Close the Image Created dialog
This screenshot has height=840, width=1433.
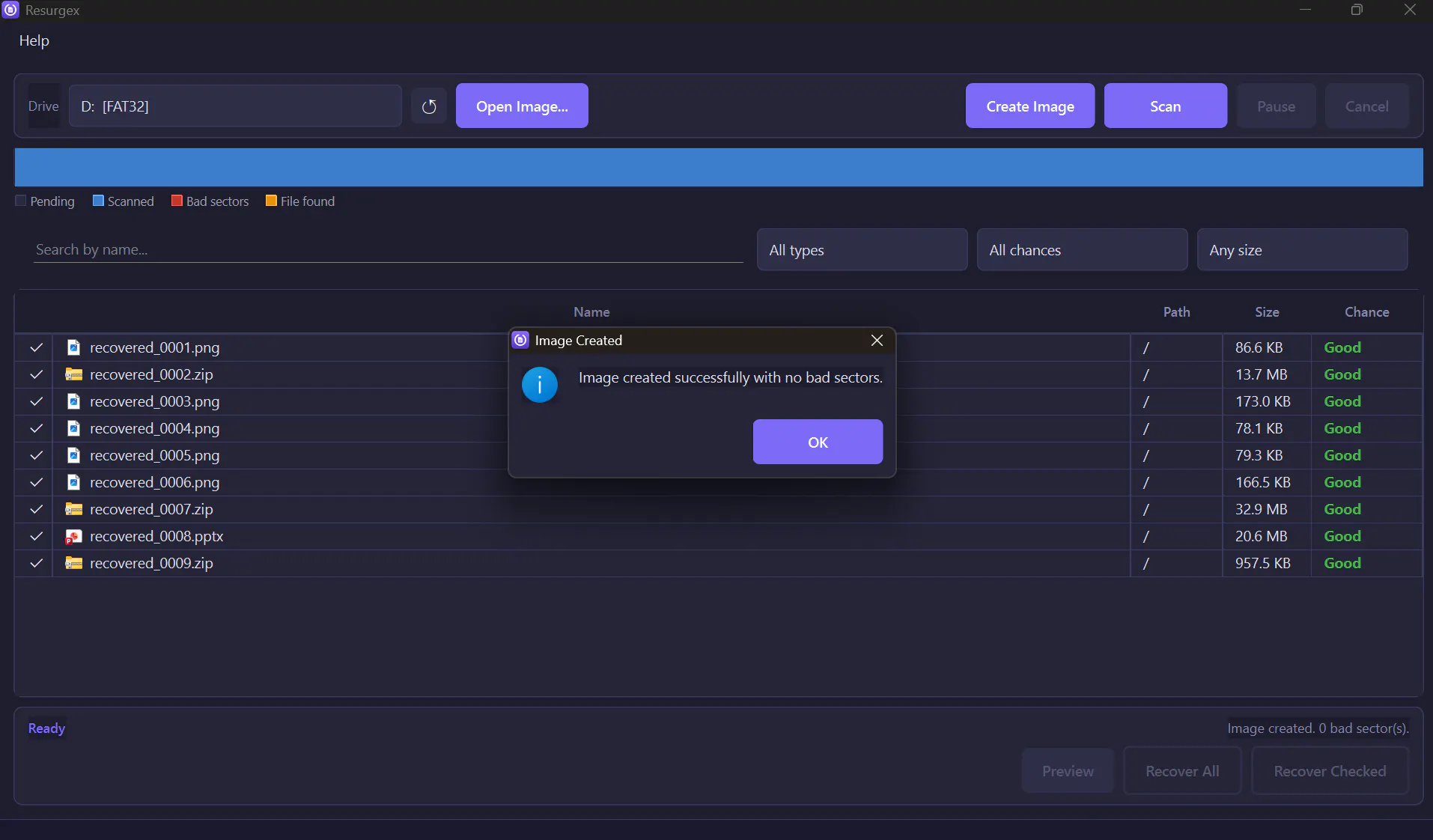click(877, 340)
